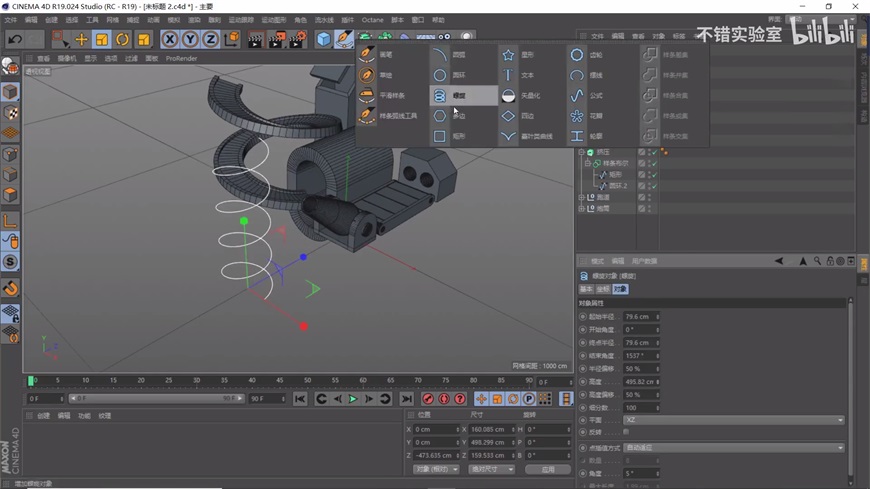
Task: Toggle Z axis lock button
Action: (210, 40)
